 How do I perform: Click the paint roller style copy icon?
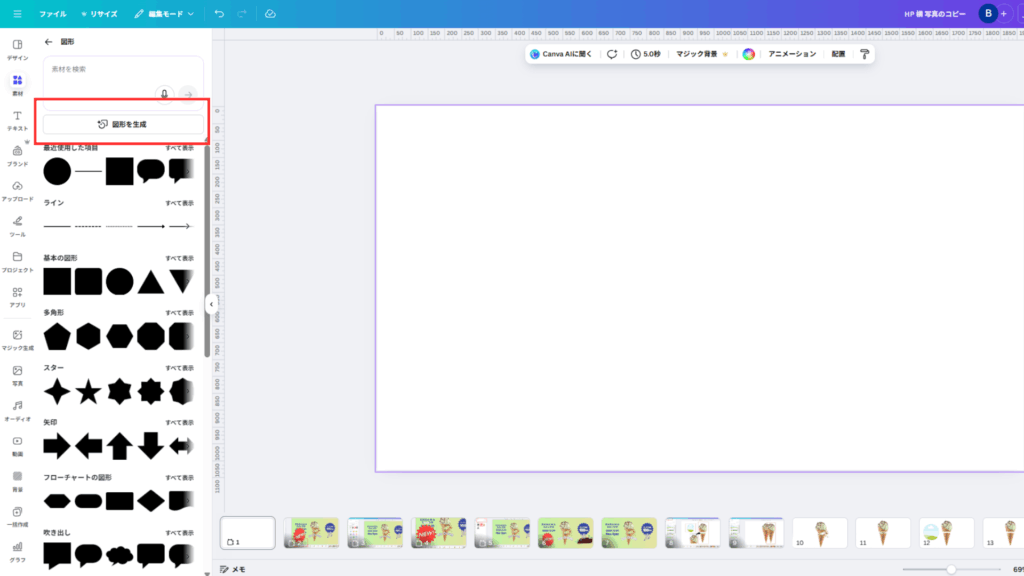tap(864, 54)
